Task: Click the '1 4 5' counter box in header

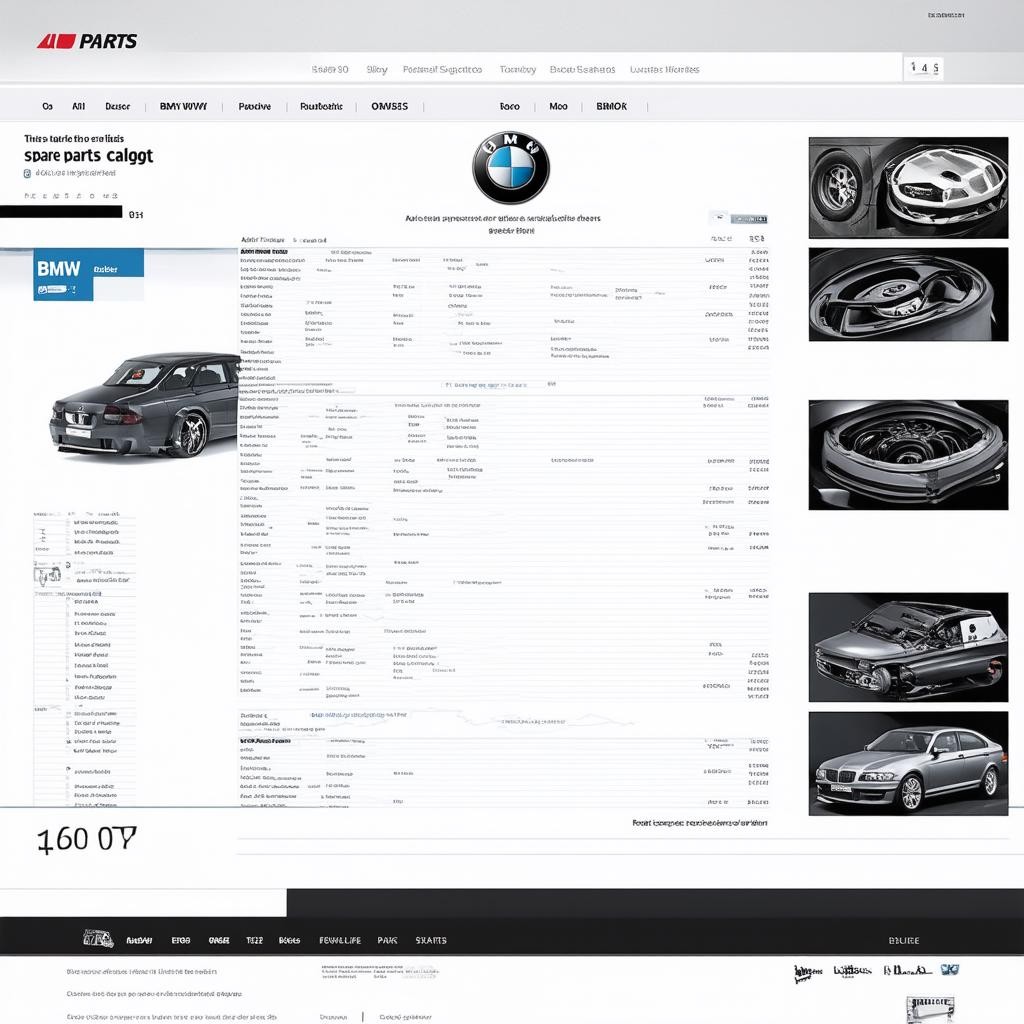Action: pos(924,68)
